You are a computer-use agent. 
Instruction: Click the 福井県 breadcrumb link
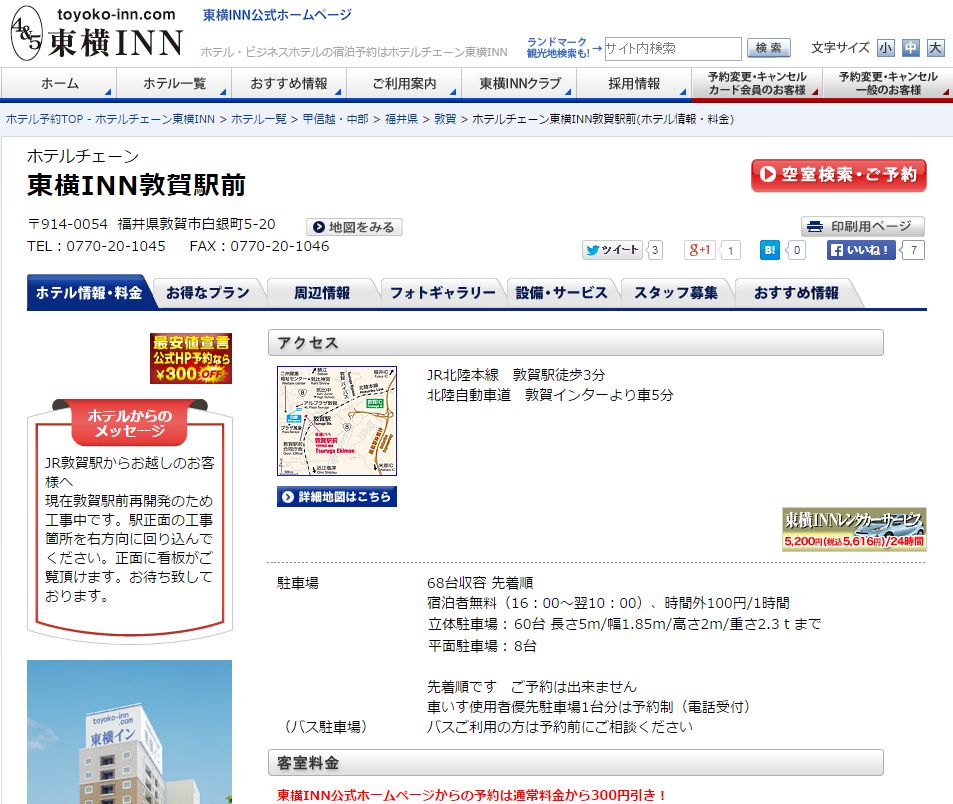point(401,119)
